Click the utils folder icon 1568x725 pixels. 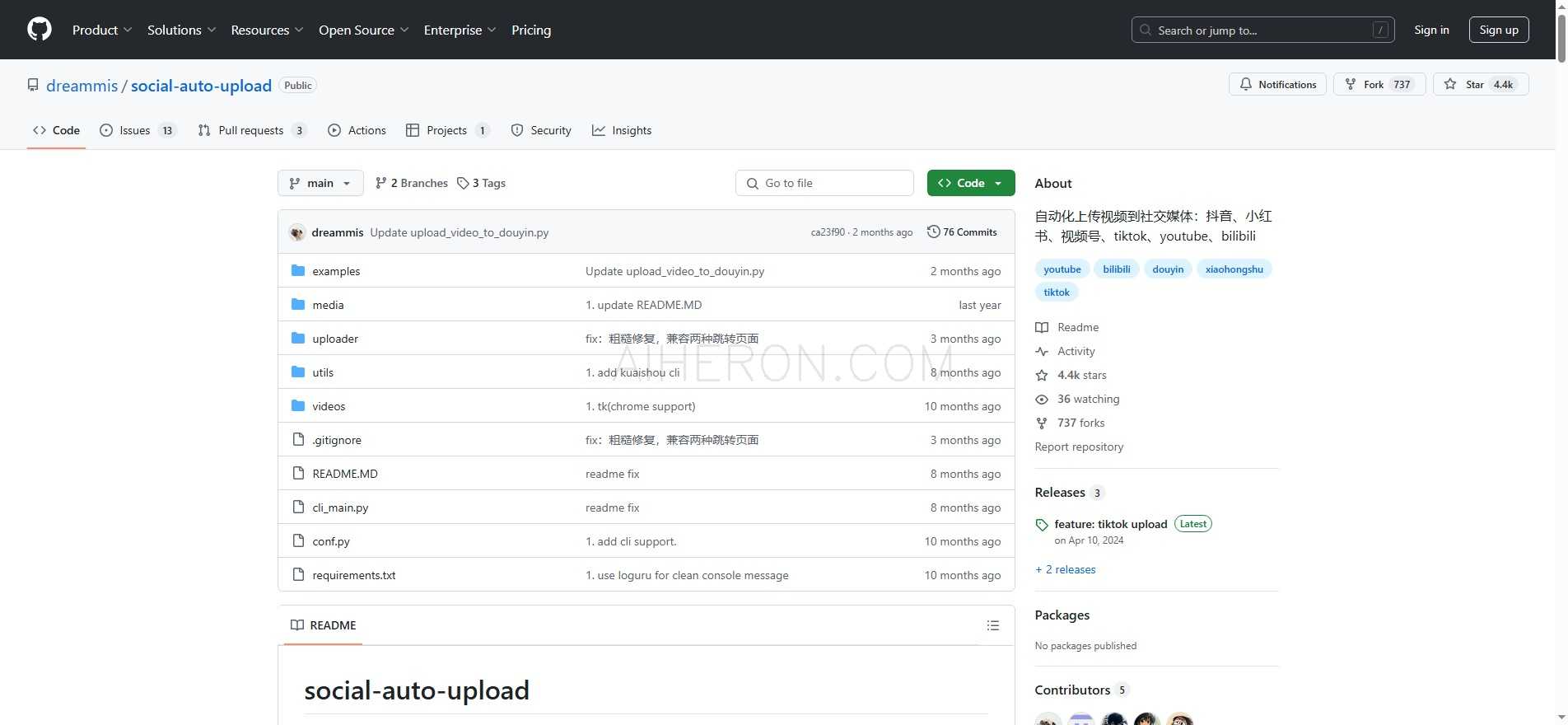click(x=298, y=372)
